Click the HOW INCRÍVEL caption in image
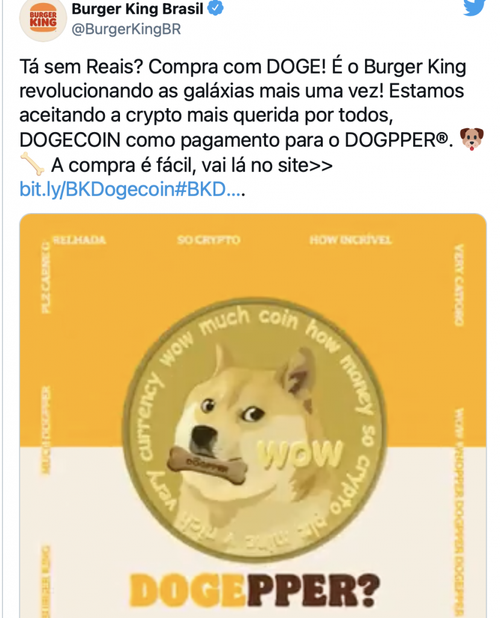Viewport: 500px width, 618px height. [351, 240]
